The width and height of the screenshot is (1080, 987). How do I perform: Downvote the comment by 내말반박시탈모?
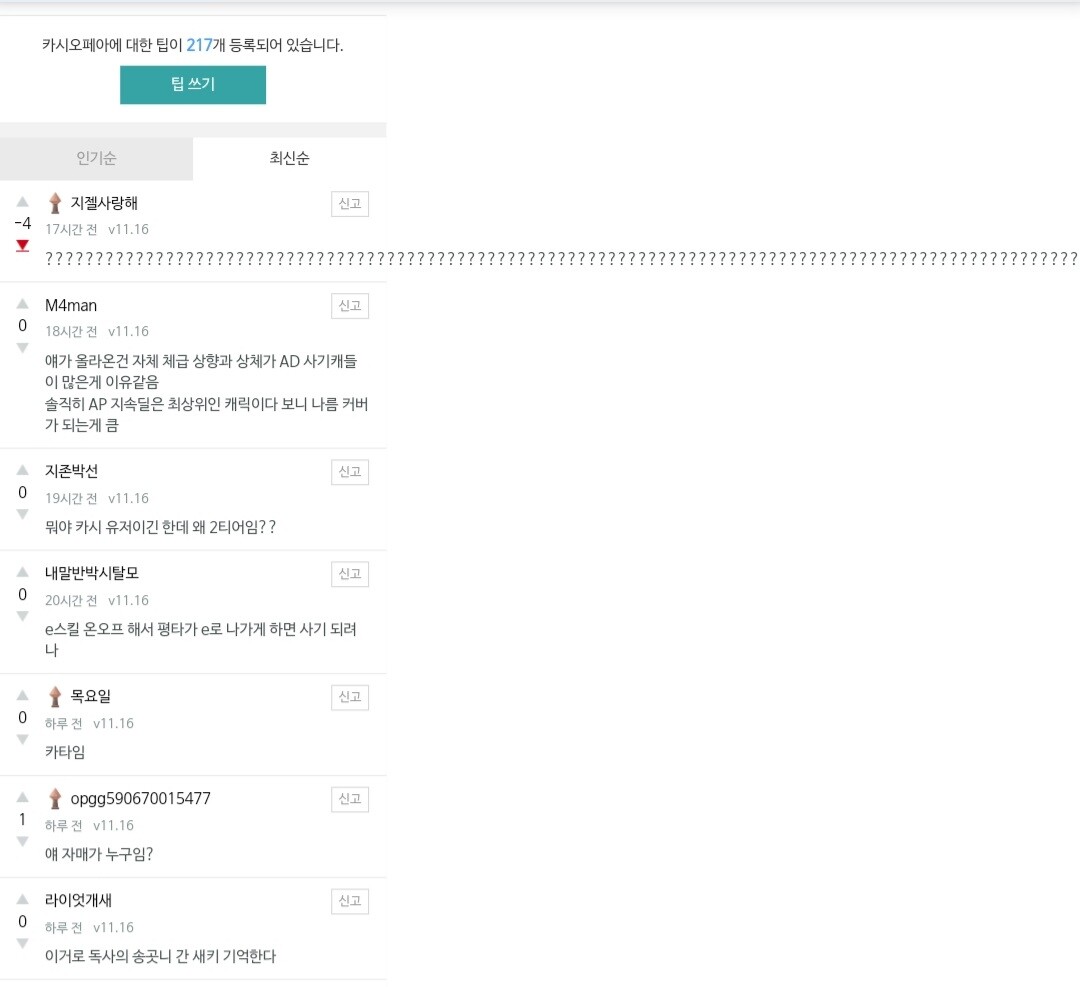23,616
